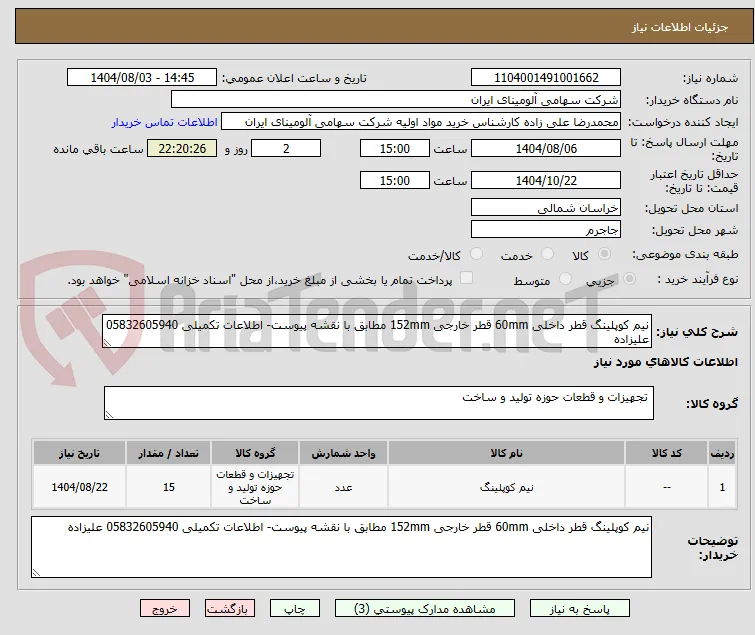
Task: Toggle the اسناد خزانه اسلامی payment checkbox
Action: (467, 278)
